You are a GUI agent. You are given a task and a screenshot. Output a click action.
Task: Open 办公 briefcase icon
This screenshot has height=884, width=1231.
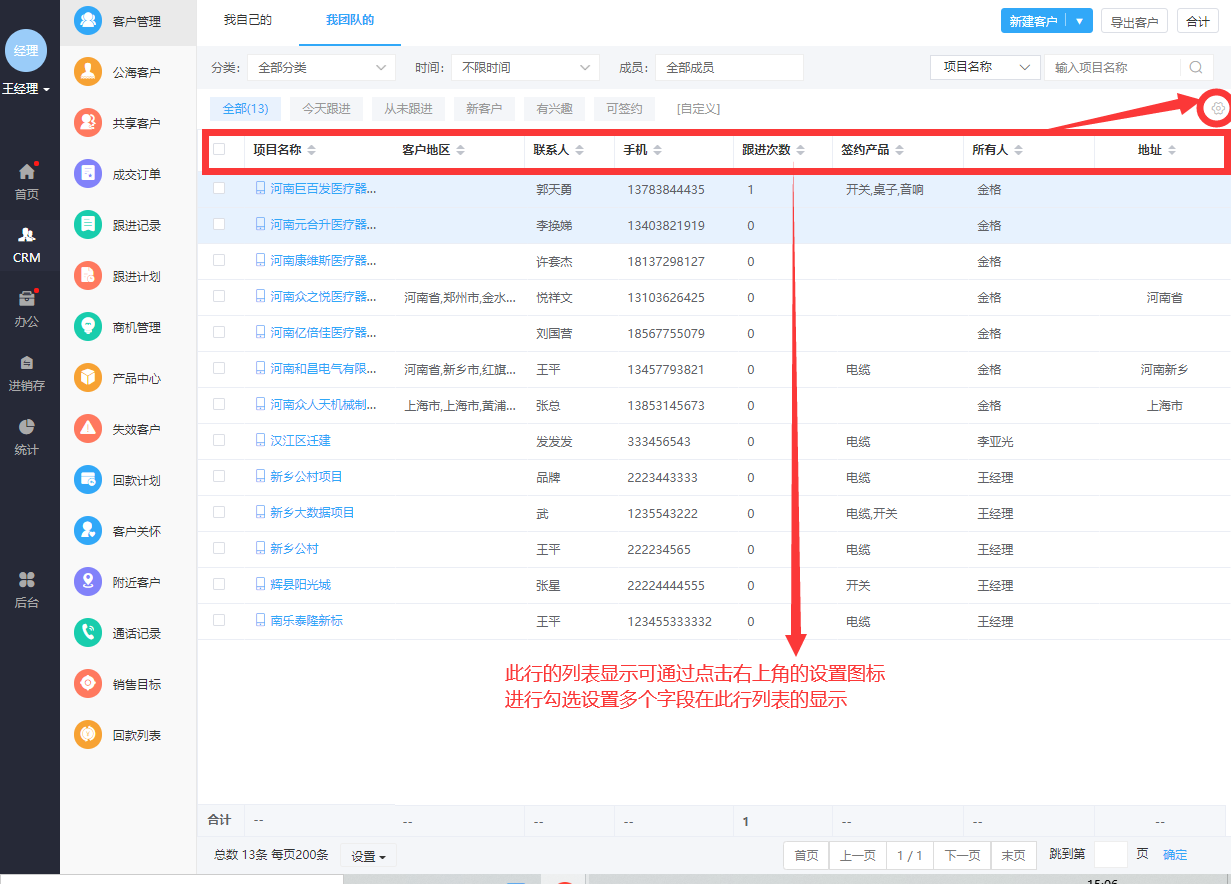tap(27, 299)
